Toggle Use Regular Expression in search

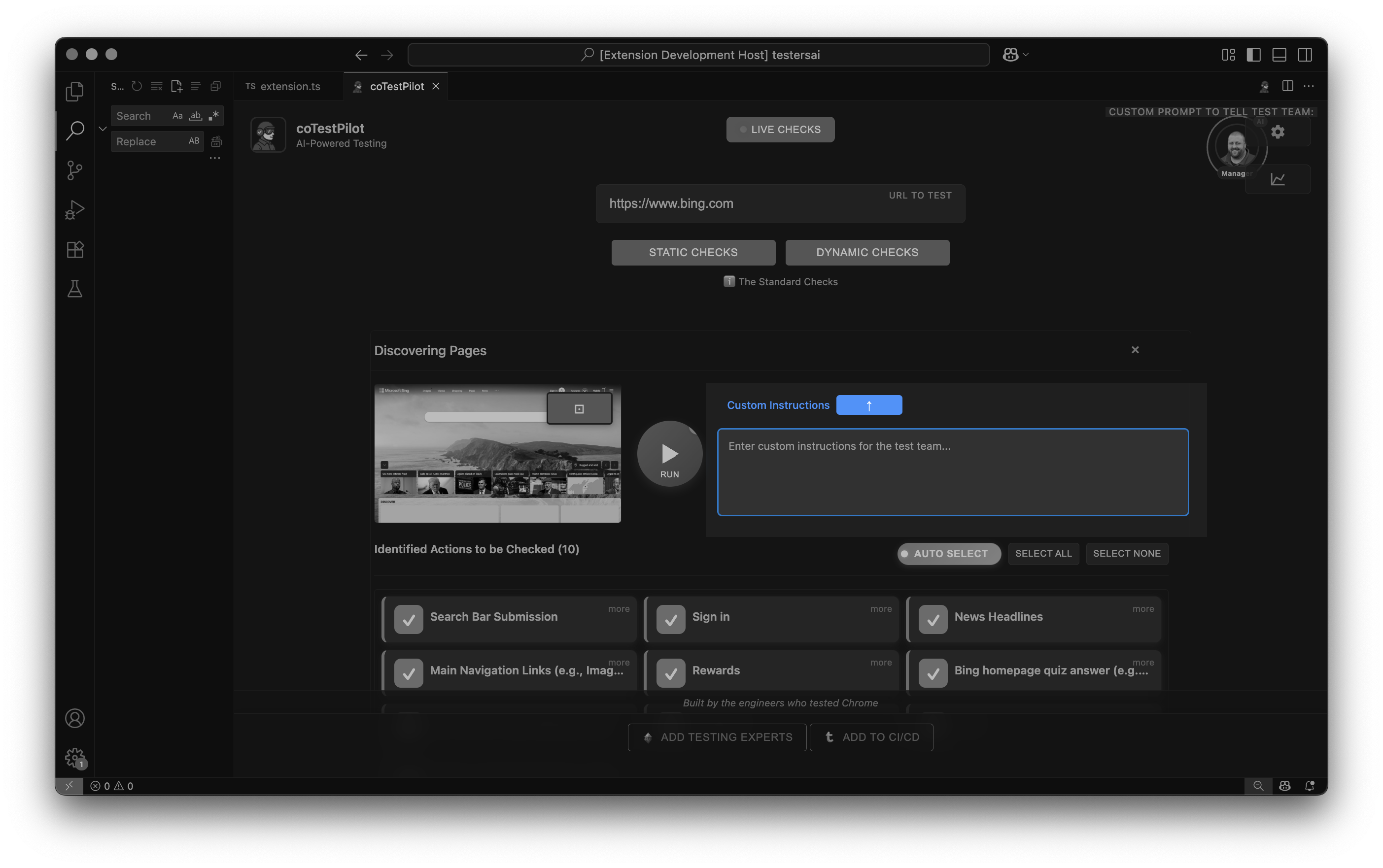(213, 116)
